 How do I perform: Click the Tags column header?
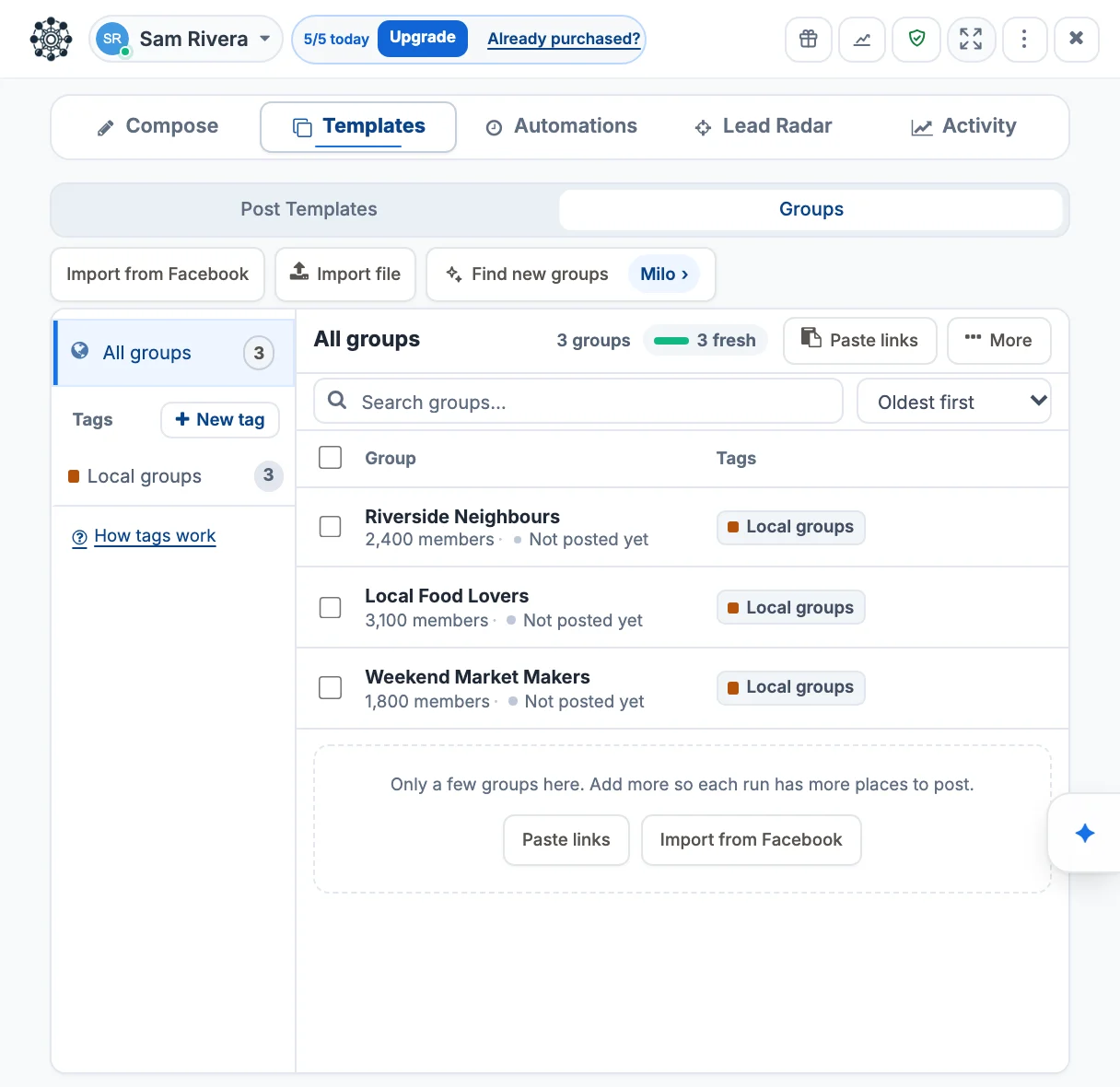pyautogui.click(x=736, y=458)
